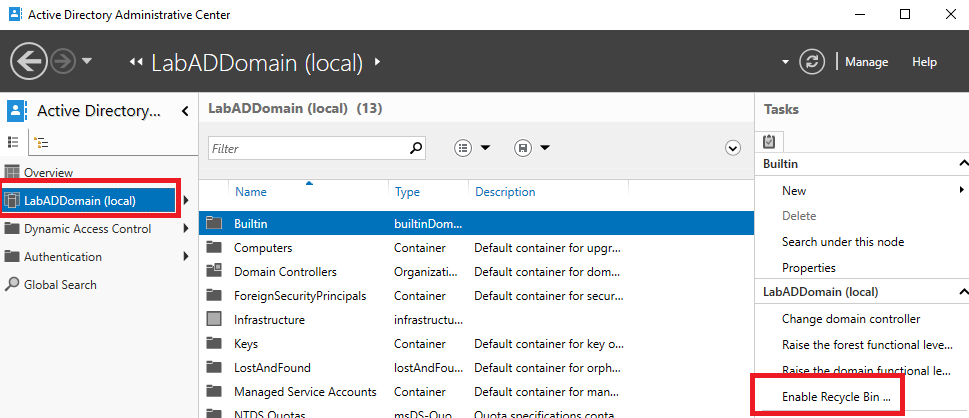Sort list by Name column header

click(251, 192)
